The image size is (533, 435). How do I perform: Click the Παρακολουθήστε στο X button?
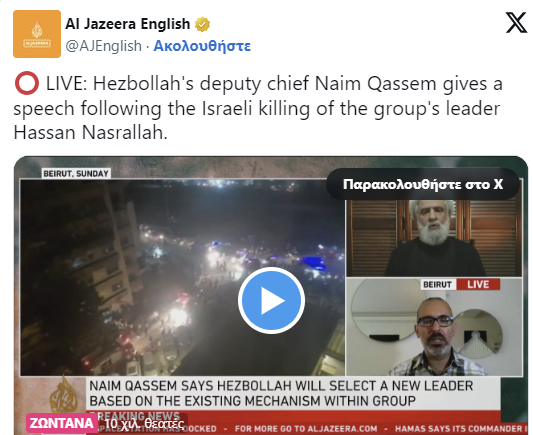423,184
